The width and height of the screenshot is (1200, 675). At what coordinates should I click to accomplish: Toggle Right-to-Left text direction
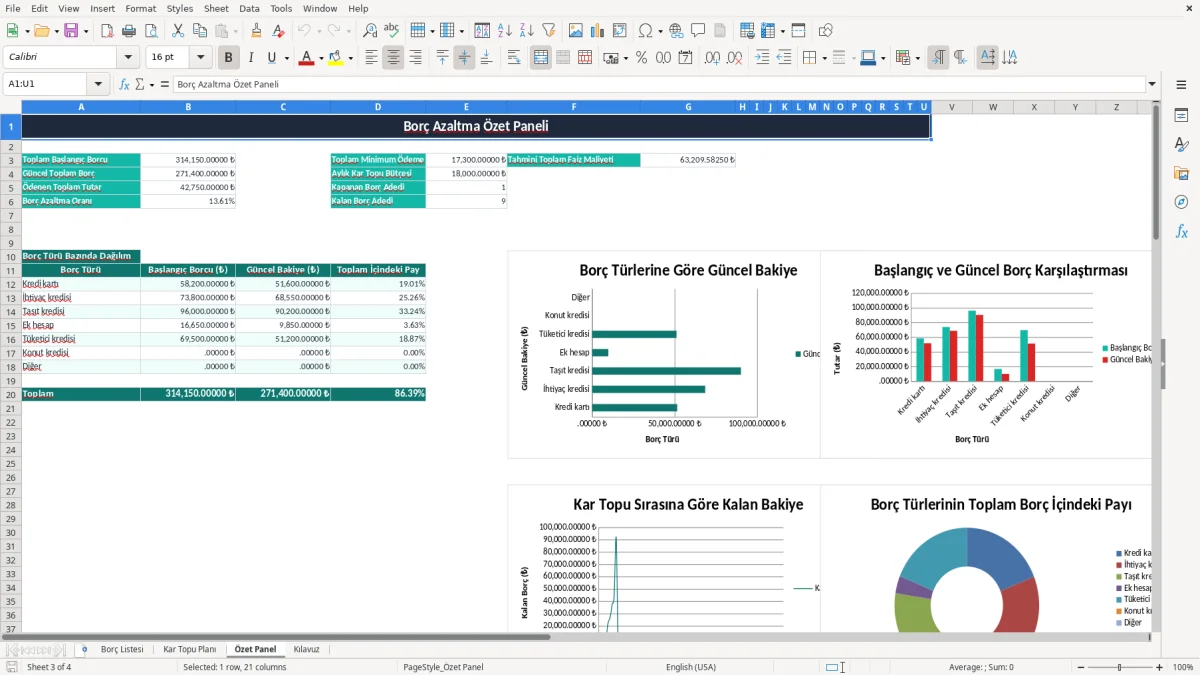(960, 58)
